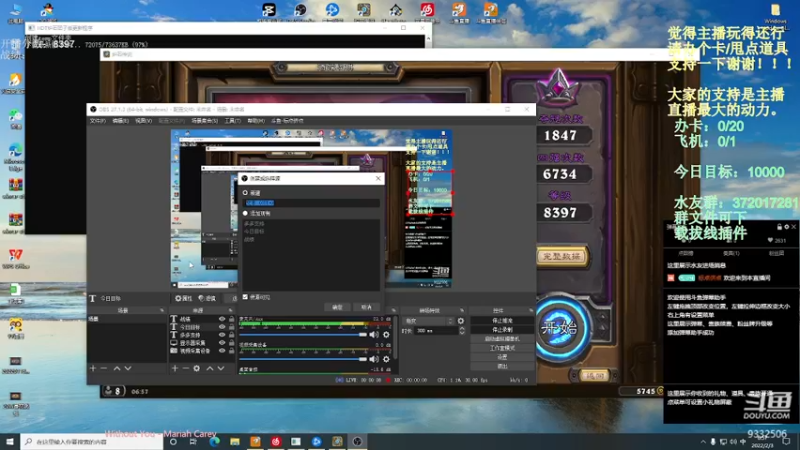The image size is (800, 450).
Task: Mute the second audio mixer channel speaker icon
Action: click(374, 359)
